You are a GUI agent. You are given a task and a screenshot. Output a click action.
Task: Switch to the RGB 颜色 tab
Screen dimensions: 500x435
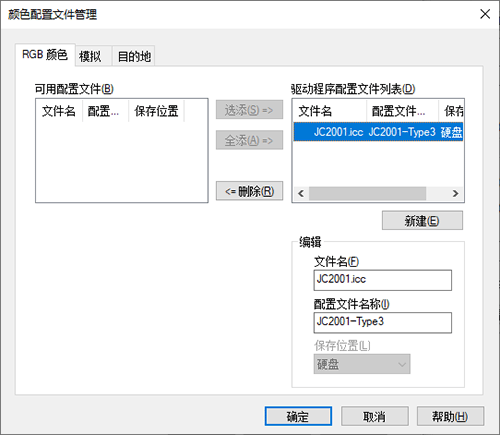45,55
